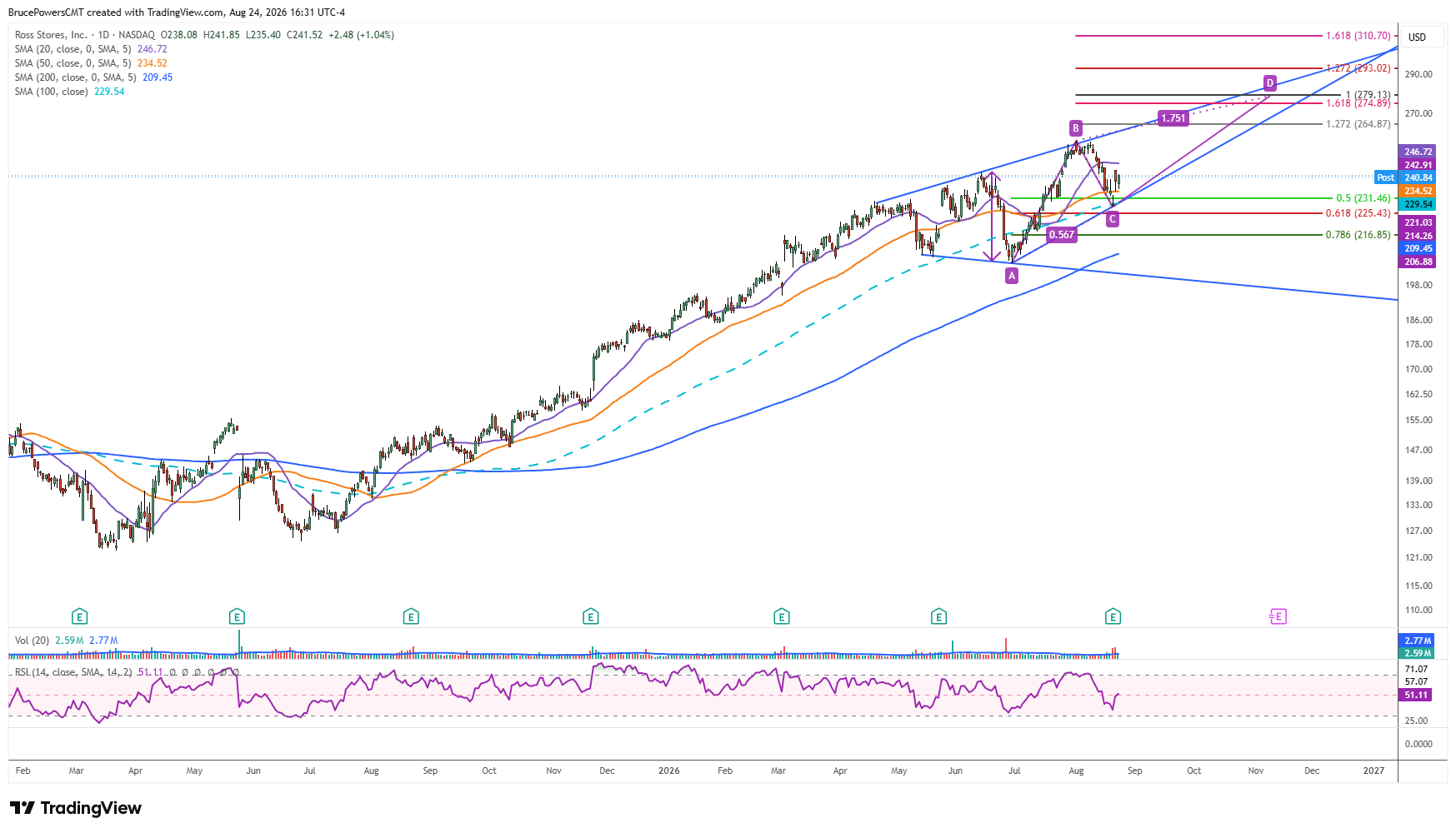Click the orange 234.52 price tag
Image resolution: width=1456 pixels, height=833 pixels.
(x=1418, y=191)
